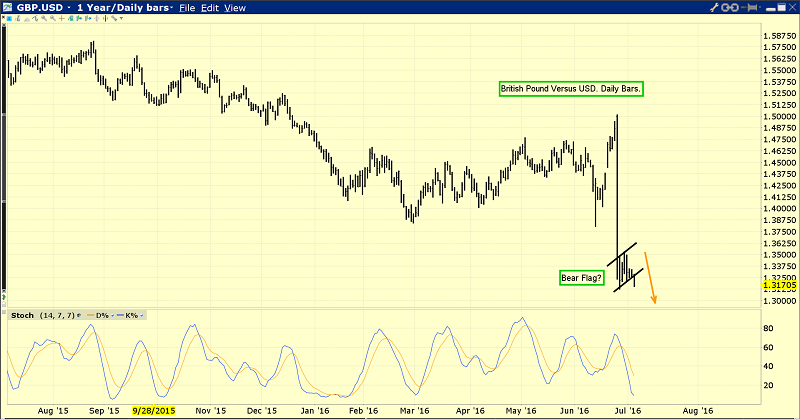Close the GBP.USD chart window
Viewport: 800px width, 419px height.
790,8
